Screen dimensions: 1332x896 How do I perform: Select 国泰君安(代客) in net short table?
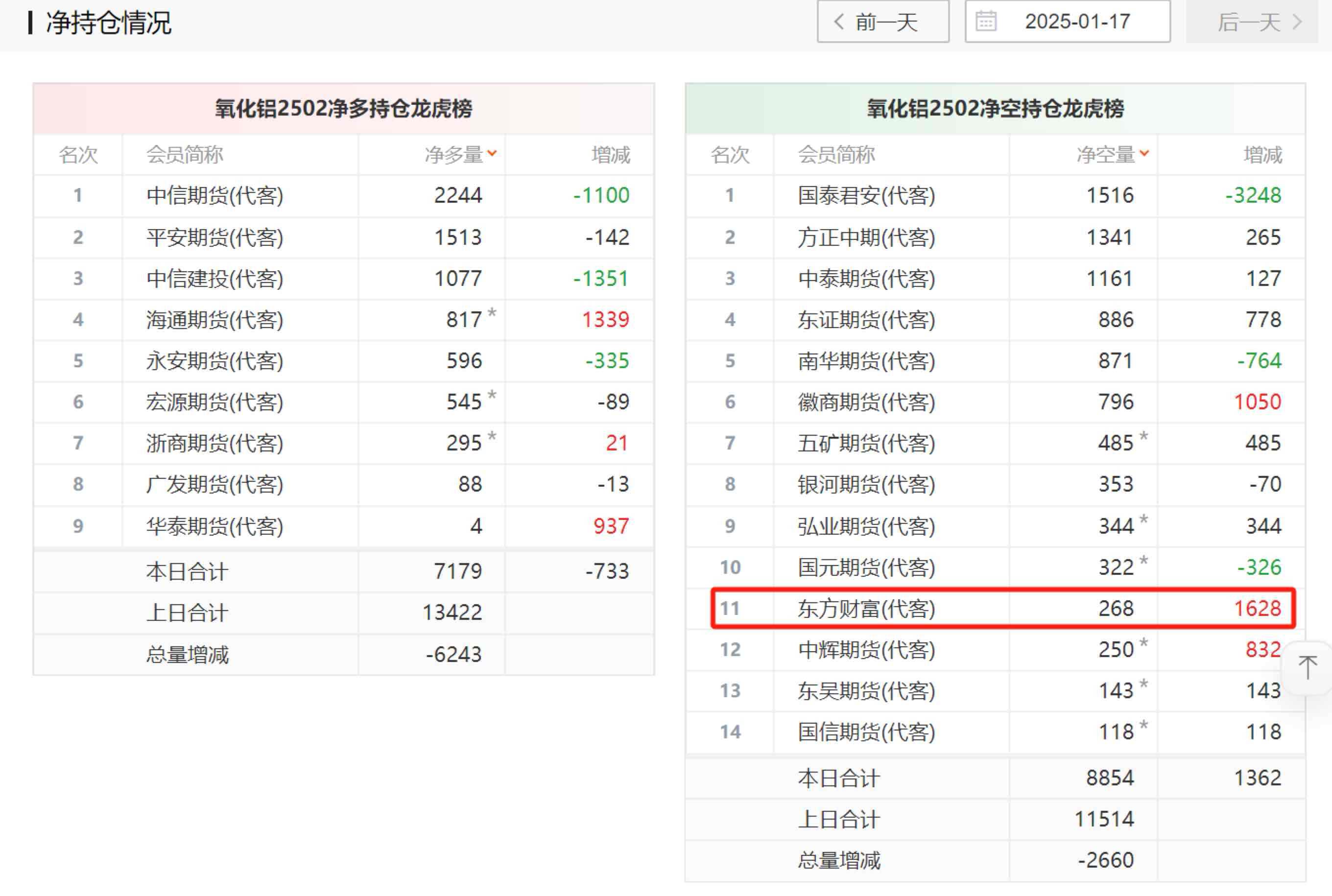(x=866, y=195)
